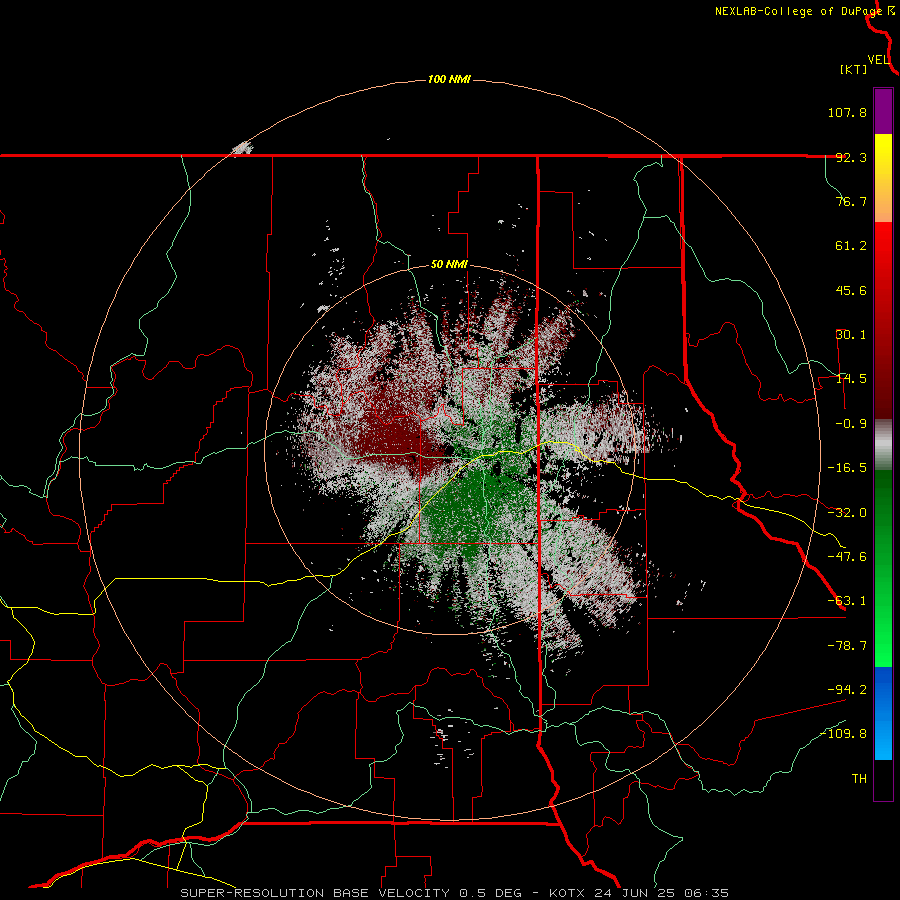Click the Super-Resolution Base Velocity caption
The image size is (900, 900).
(x=455, y=893)
